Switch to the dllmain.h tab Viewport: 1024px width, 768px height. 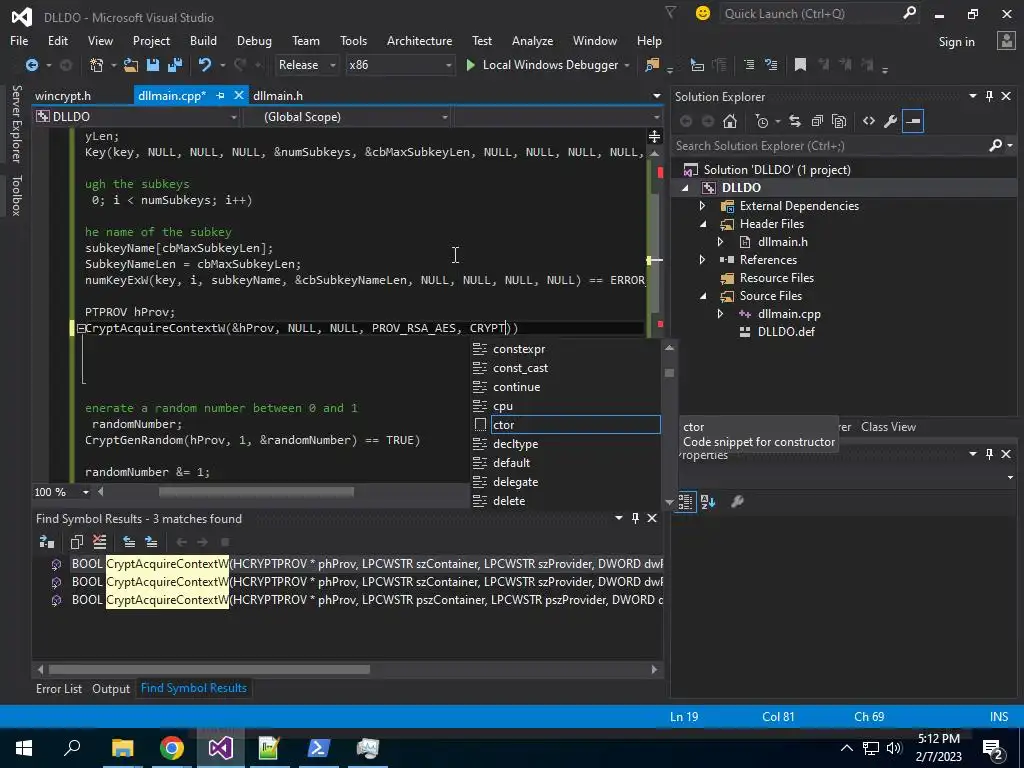[x=278, y=95]
